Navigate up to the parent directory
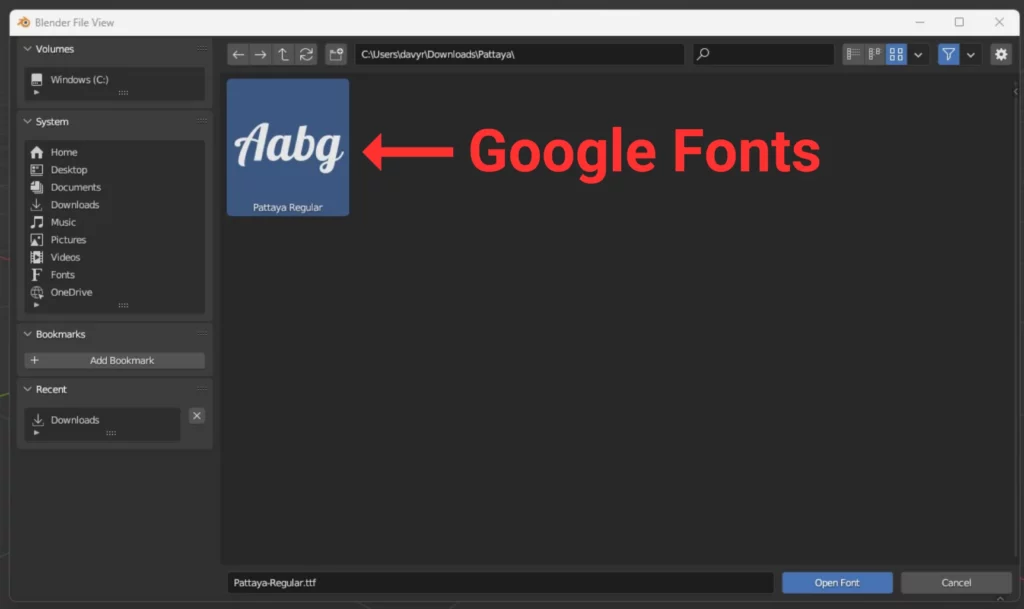Screen dimensions: 1024x609 point(283,54)
